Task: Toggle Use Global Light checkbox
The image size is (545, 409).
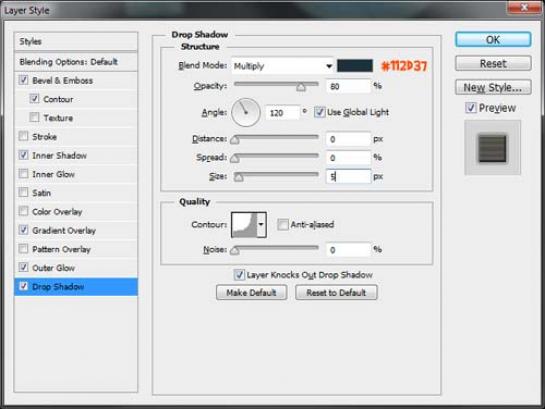Action: pos(319,112)
